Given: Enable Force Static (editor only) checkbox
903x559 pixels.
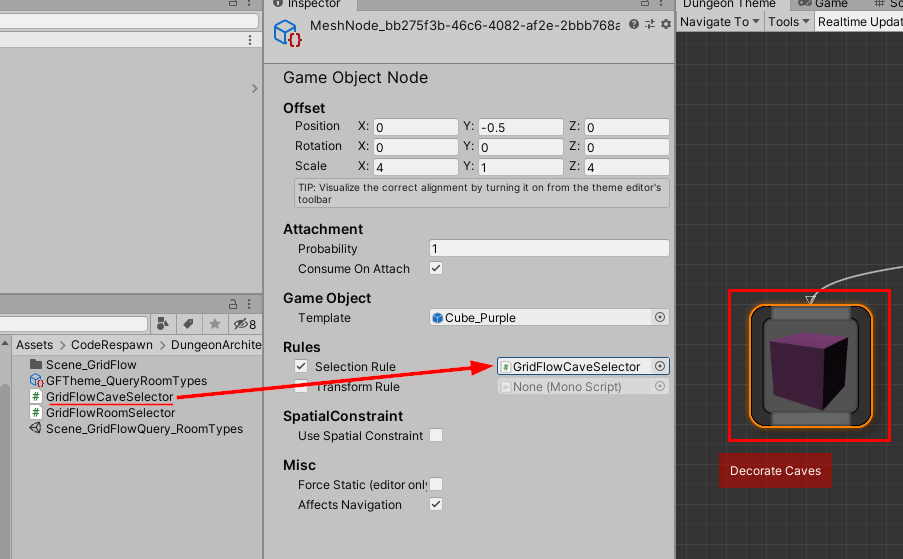Looking at the screenshot, I should [436, 484].
